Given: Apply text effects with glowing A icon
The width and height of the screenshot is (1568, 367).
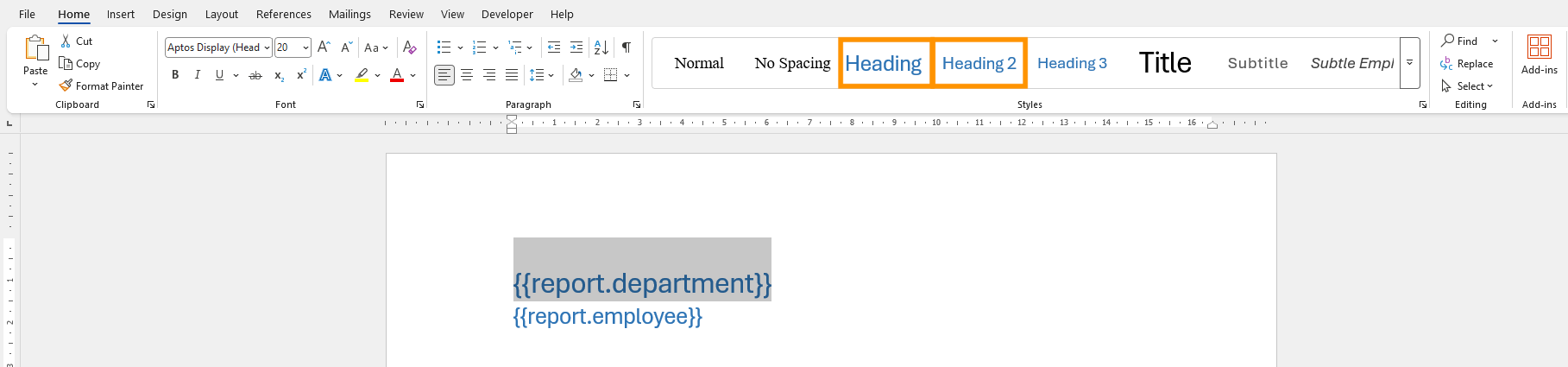Looking at the screenshot, I should [325, 76].
